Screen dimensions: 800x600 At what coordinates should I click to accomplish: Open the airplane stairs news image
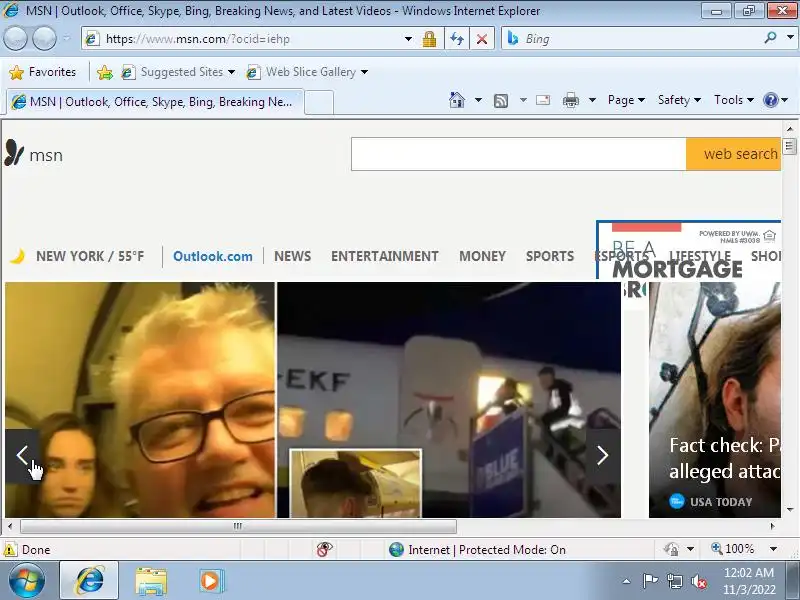click(x=449, y=400)
